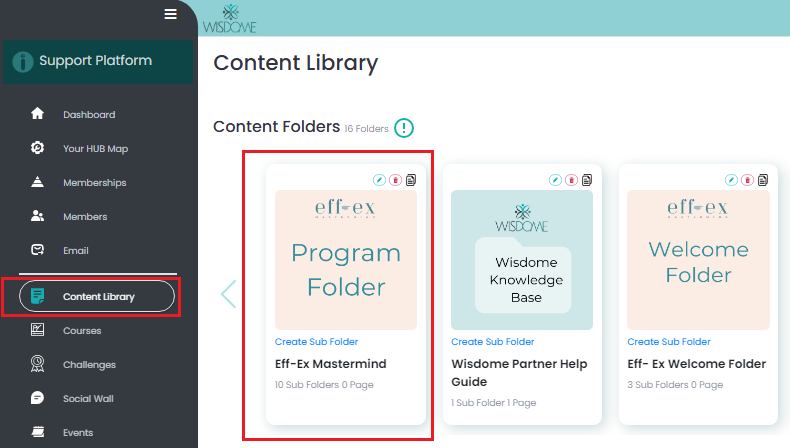Screen dimensions: 790x448
Task: Click the Content Library page heading
Action: point(296,63)
